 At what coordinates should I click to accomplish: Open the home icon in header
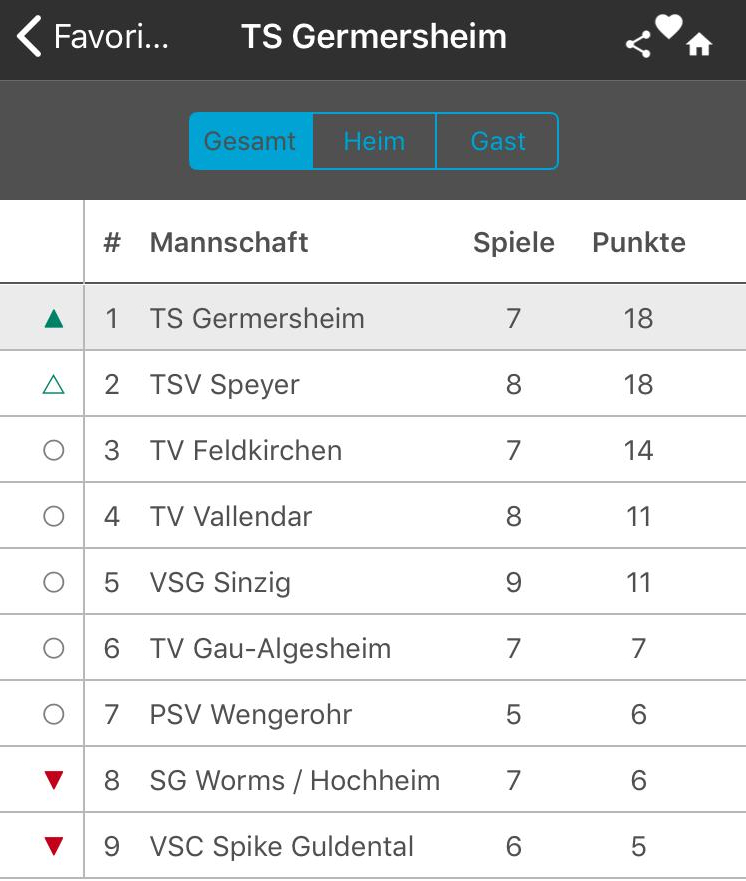699,44
